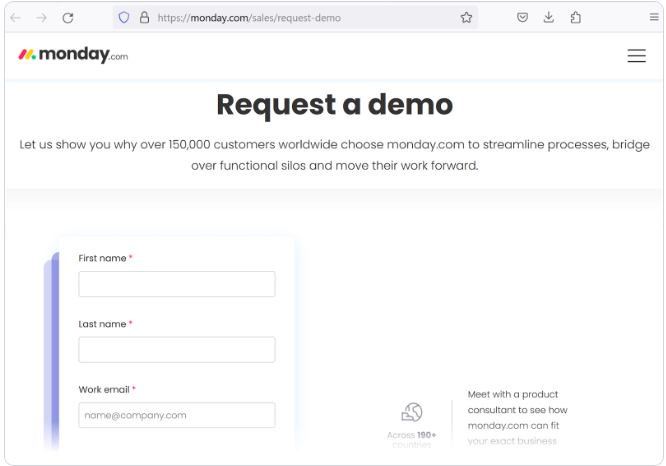Save page to Pocket
The image size is (666, 466).
click(x=522, y=17)
